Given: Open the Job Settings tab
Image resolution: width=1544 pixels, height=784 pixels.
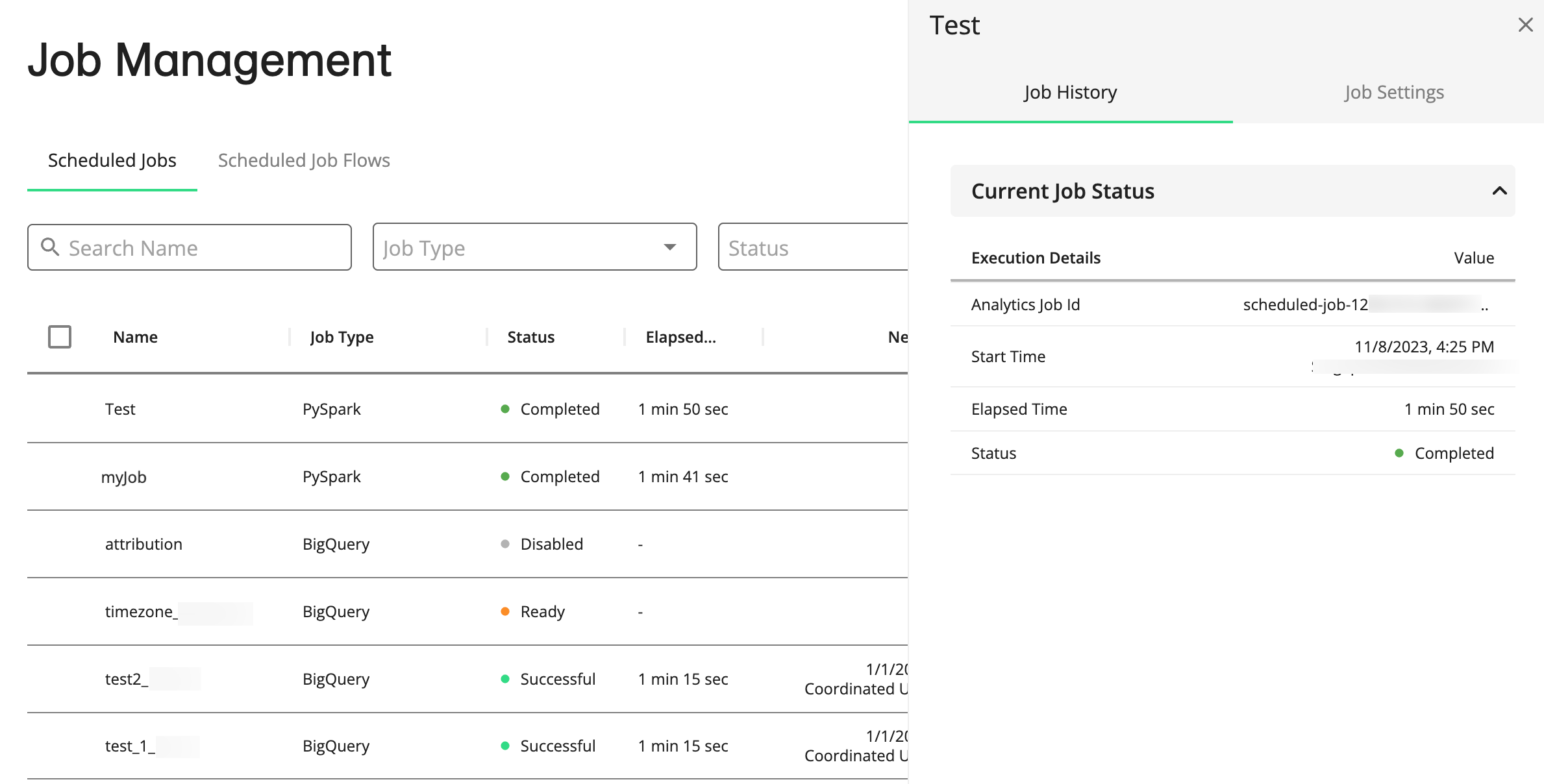Looking at the screenshot, I should click(1394, 92).
